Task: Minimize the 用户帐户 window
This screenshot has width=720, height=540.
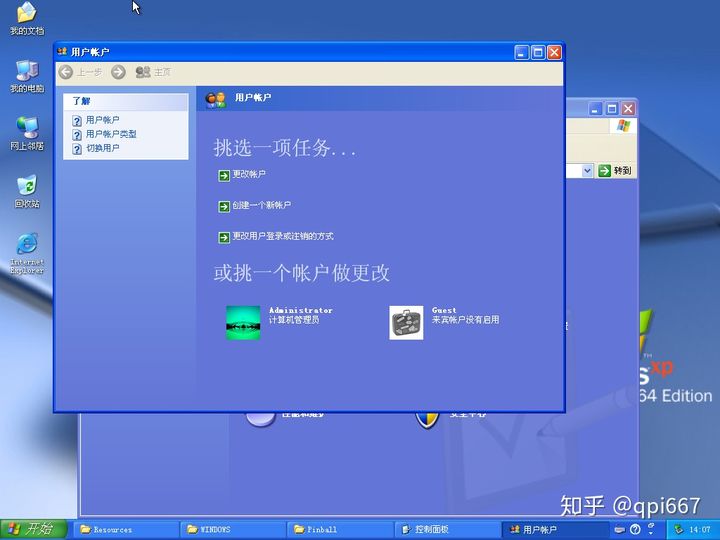Action: pos(521,52)
